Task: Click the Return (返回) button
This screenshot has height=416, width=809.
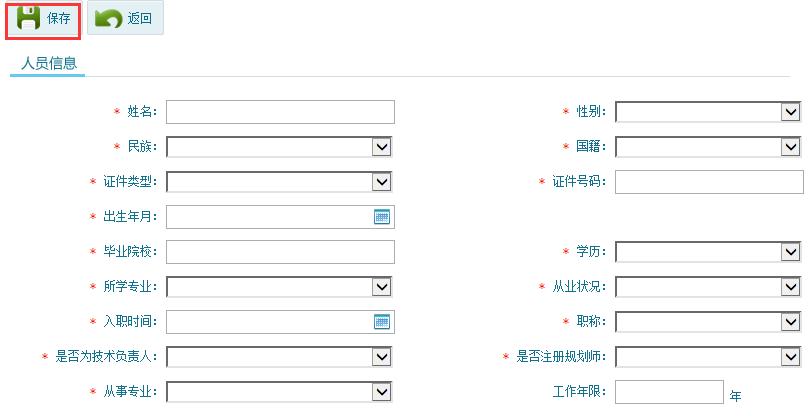Action: click(125, 19)
